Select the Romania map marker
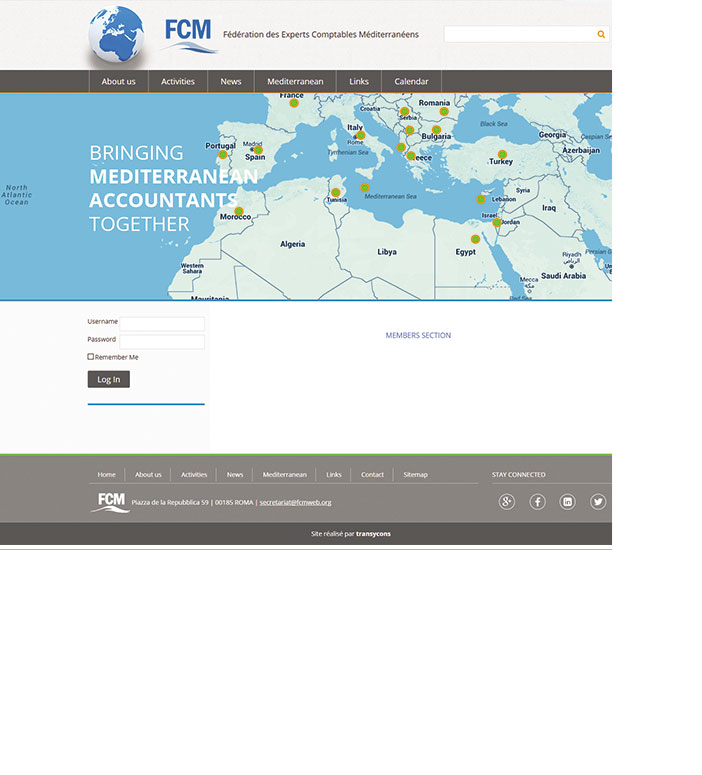The height and width of the screenshot is (775, 702). [x=444, y=112]
